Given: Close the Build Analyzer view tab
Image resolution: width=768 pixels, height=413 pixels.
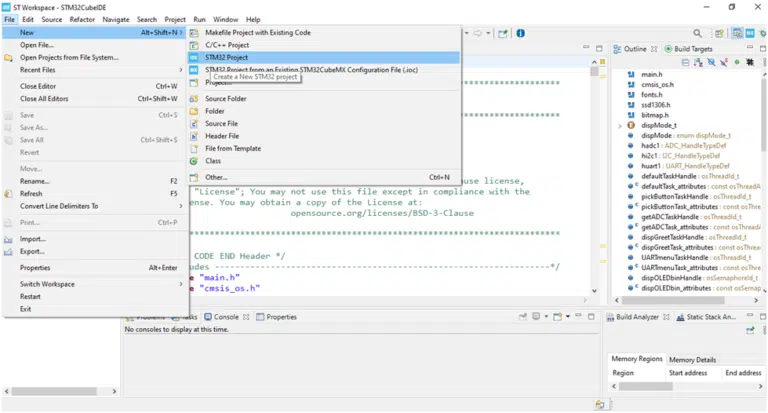Looking at the screenshot, I should point(666,317).
